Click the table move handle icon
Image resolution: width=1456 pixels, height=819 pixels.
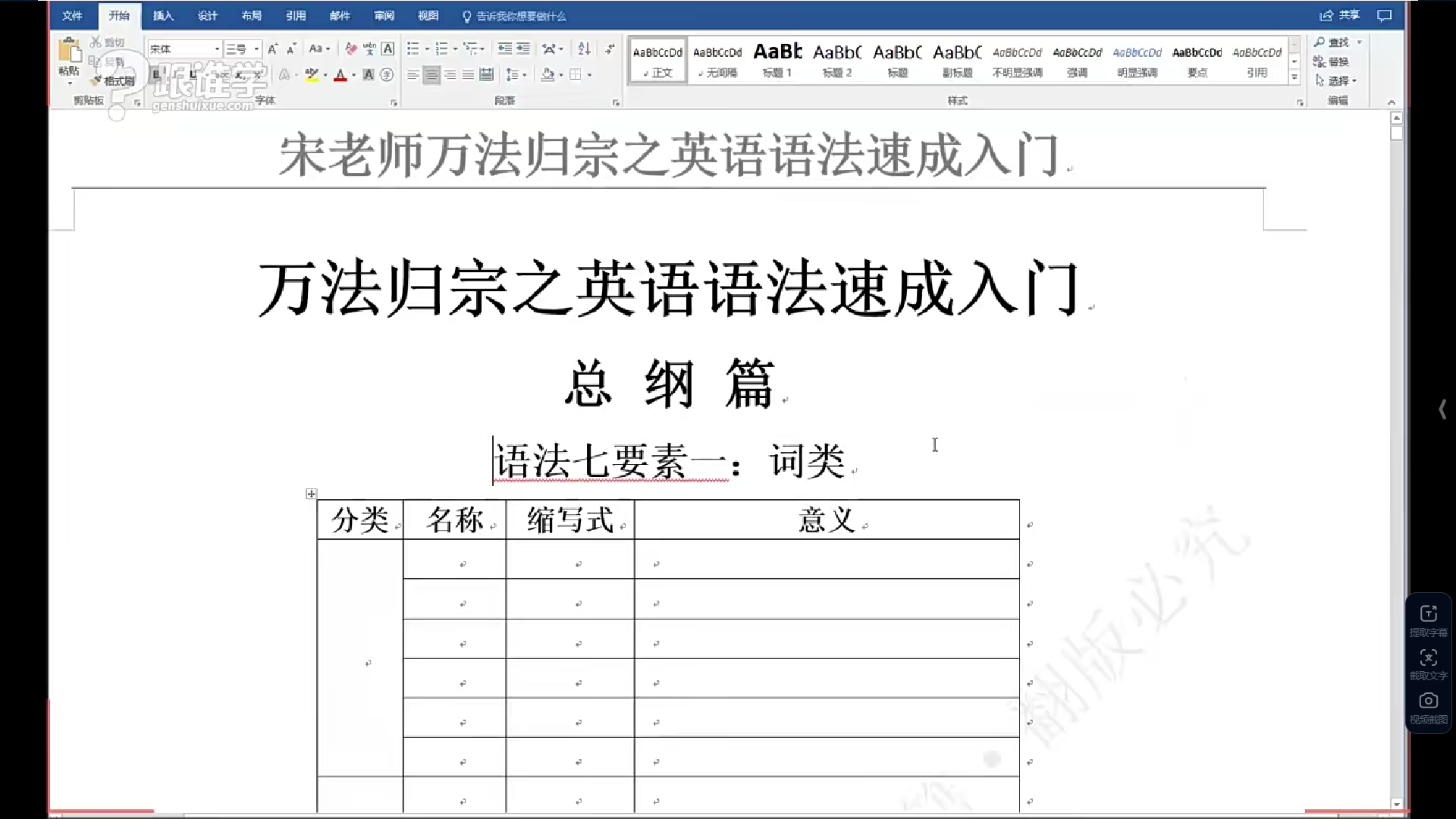point(311,494)
